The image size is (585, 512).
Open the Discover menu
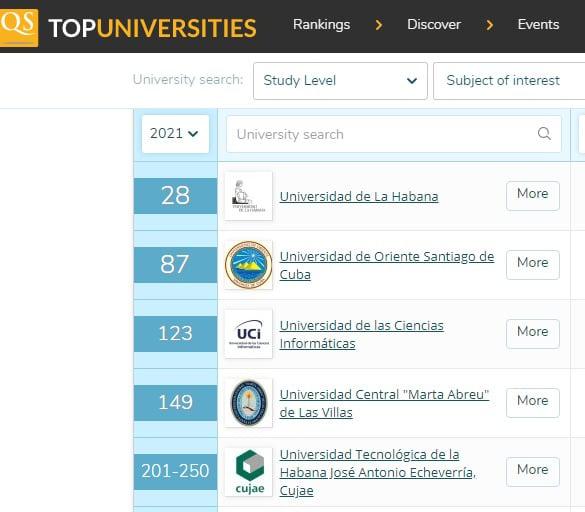click(x=434, y=25)
